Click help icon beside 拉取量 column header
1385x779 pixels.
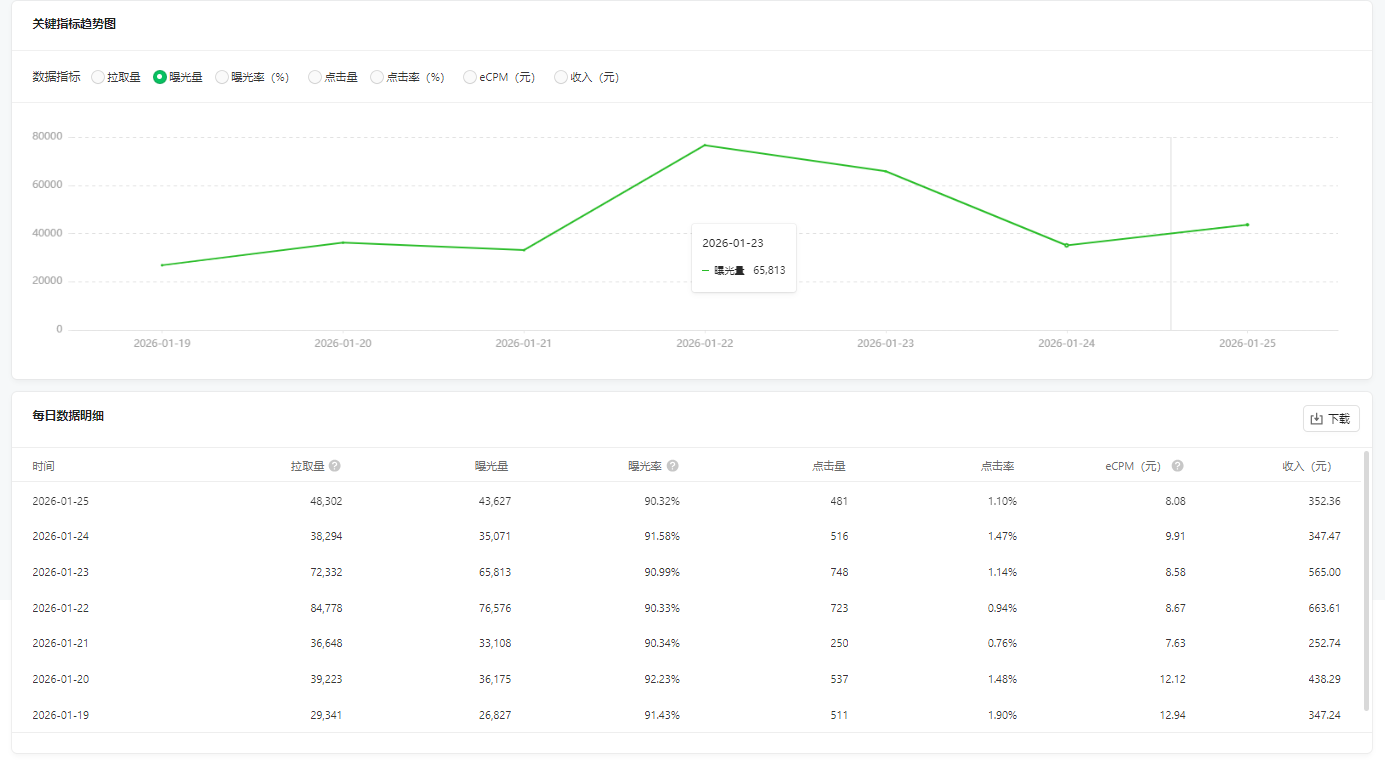335,466
